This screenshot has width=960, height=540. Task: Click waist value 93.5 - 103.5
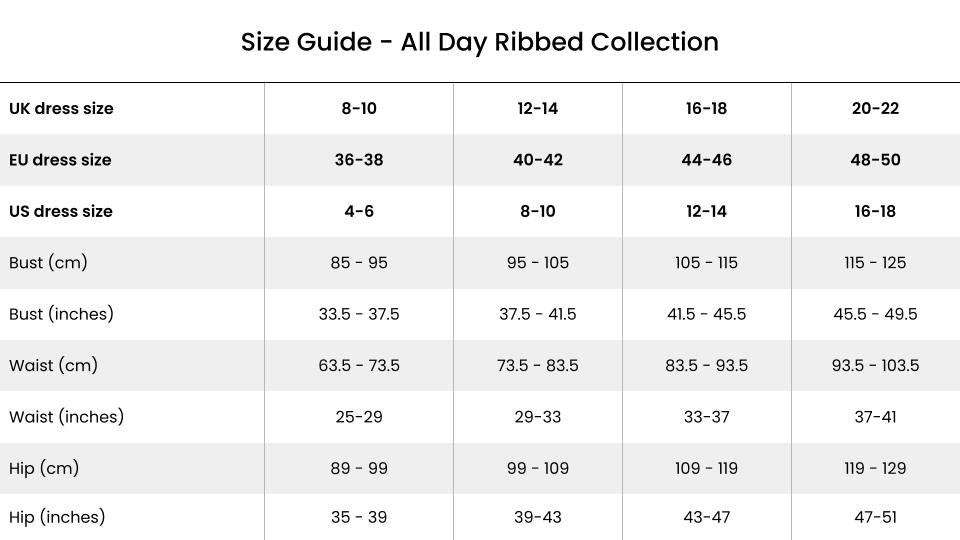(875, 366)
